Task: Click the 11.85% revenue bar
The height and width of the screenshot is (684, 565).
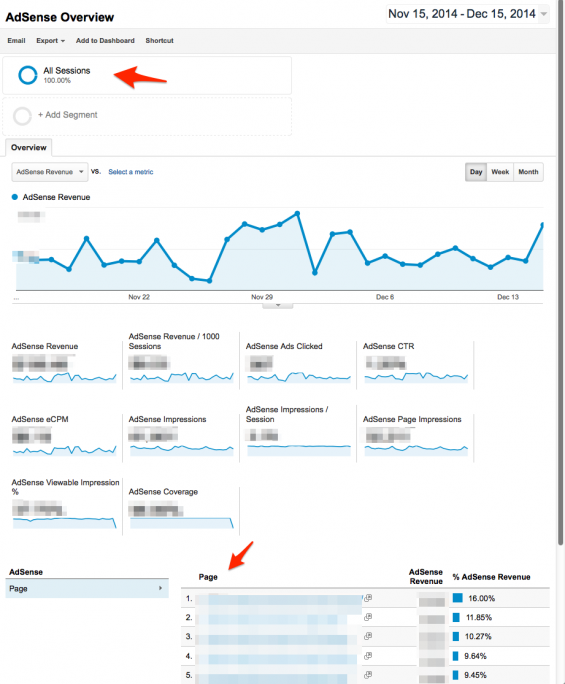Action: (456, 617)
